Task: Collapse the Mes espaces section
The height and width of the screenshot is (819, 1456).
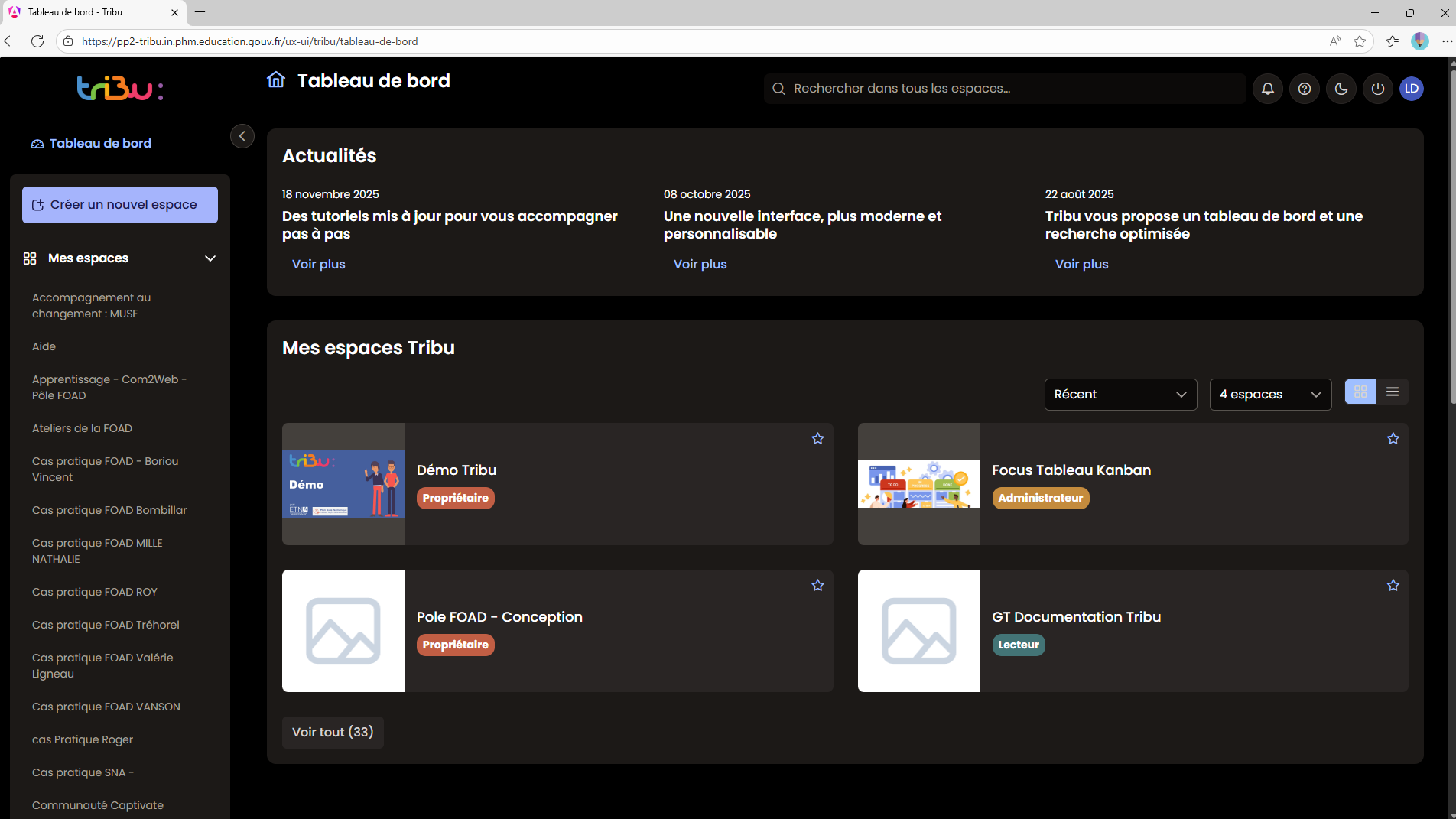Action: click(x=210, y=258)
